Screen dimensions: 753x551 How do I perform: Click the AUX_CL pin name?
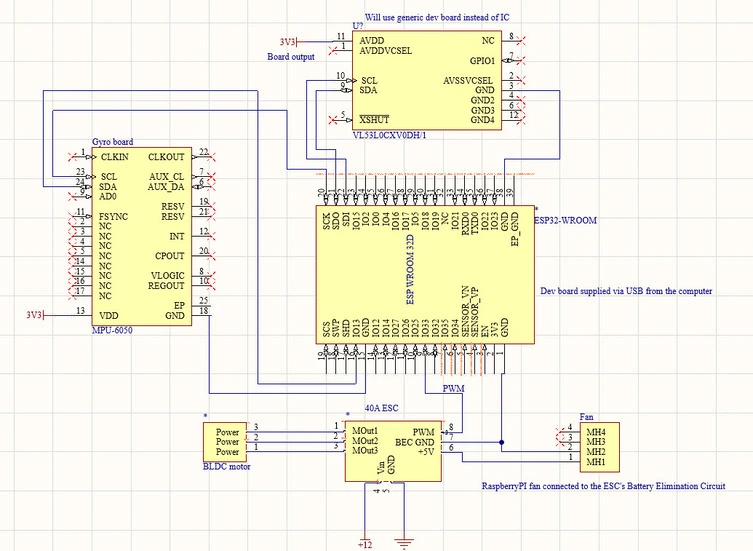pyautogui.click(x=167, y=177)
